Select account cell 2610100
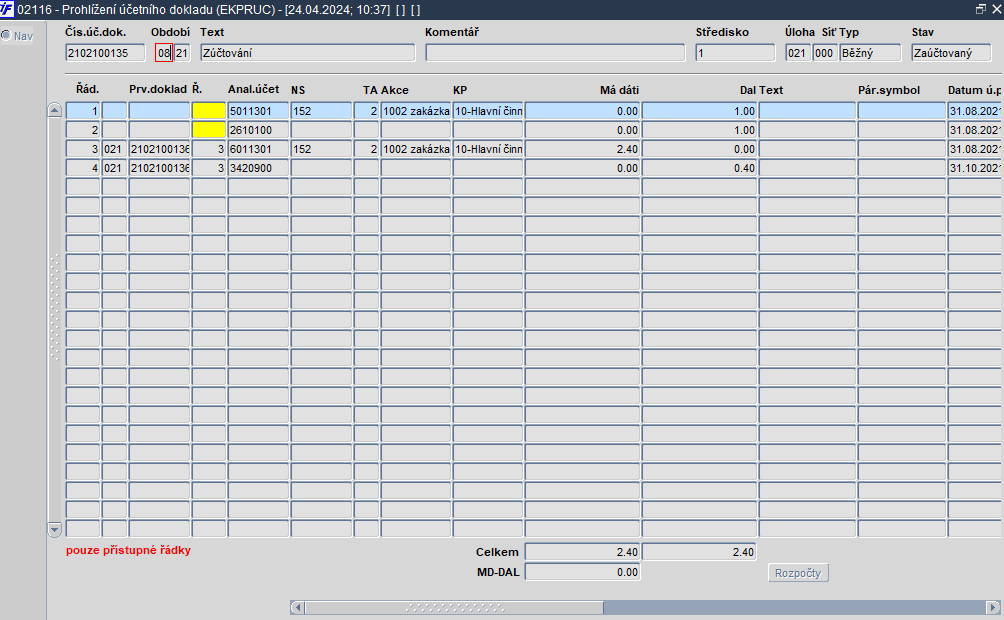This screenshot has height=620, width=1004. (x=258, y=130)
